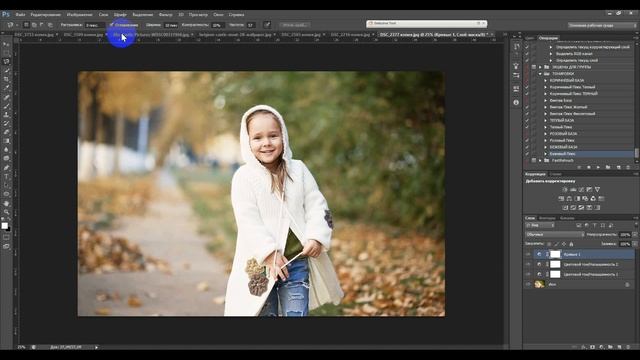Expand the FastRetouch action set
Screen dimensions: 640x360
pos(540,160)
